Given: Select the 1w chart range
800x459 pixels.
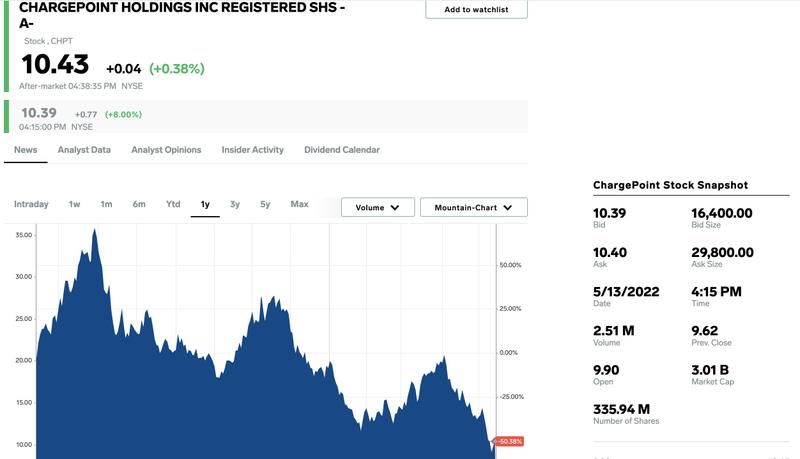Looking at the screenshot, I should [74, 204].
